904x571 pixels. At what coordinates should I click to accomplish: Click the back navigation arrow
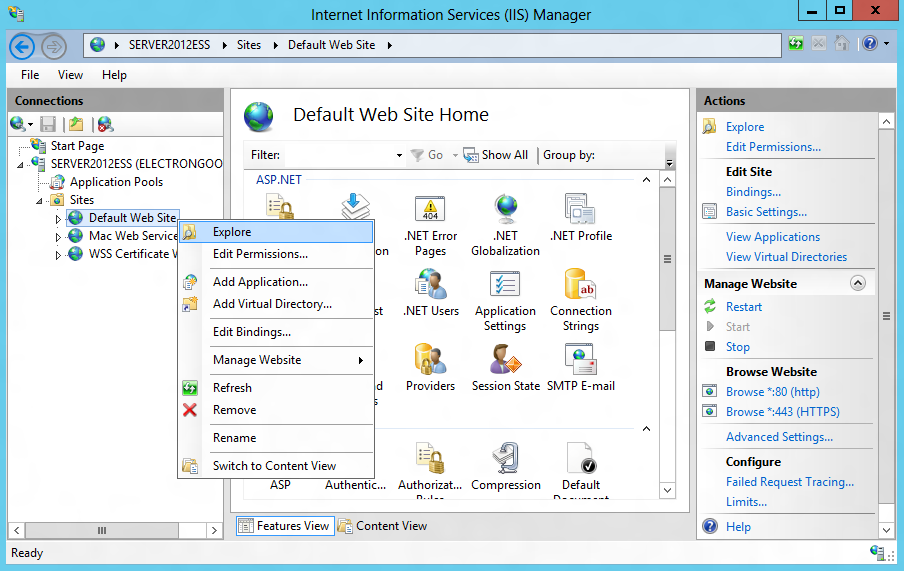tap(22, 47)
